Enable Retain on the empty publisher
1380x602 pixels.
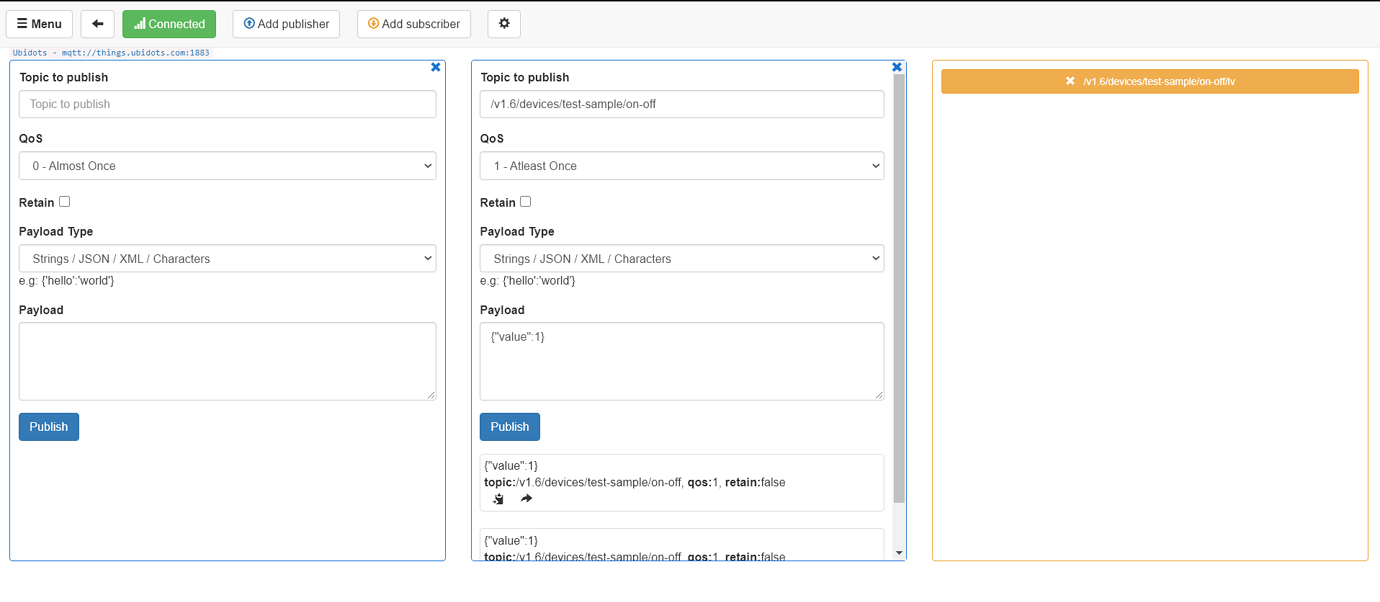point(63,200)
